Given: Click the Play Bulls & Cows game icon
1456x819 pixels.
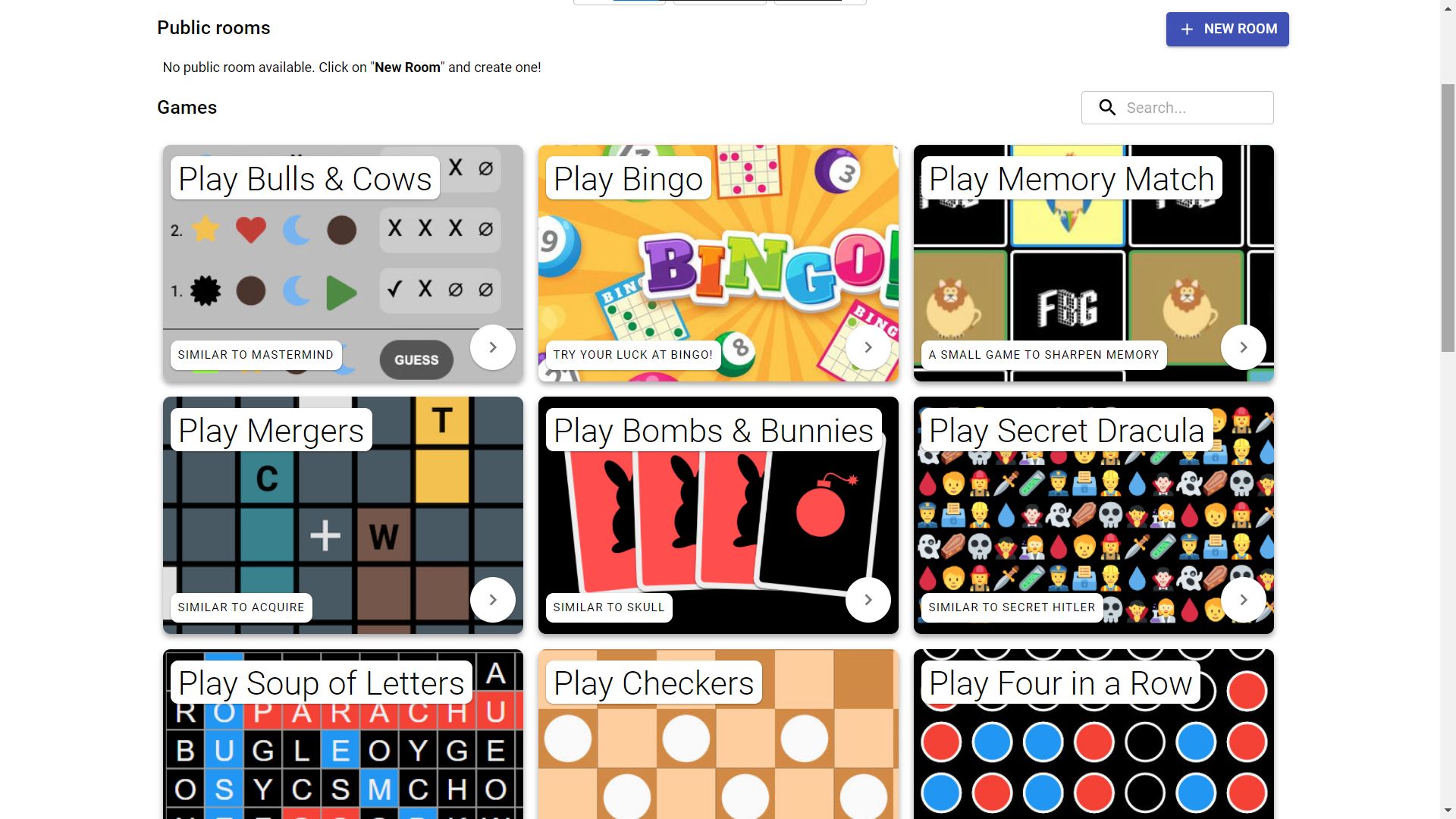Looking at the screenshot, I should tap(342, 263).
